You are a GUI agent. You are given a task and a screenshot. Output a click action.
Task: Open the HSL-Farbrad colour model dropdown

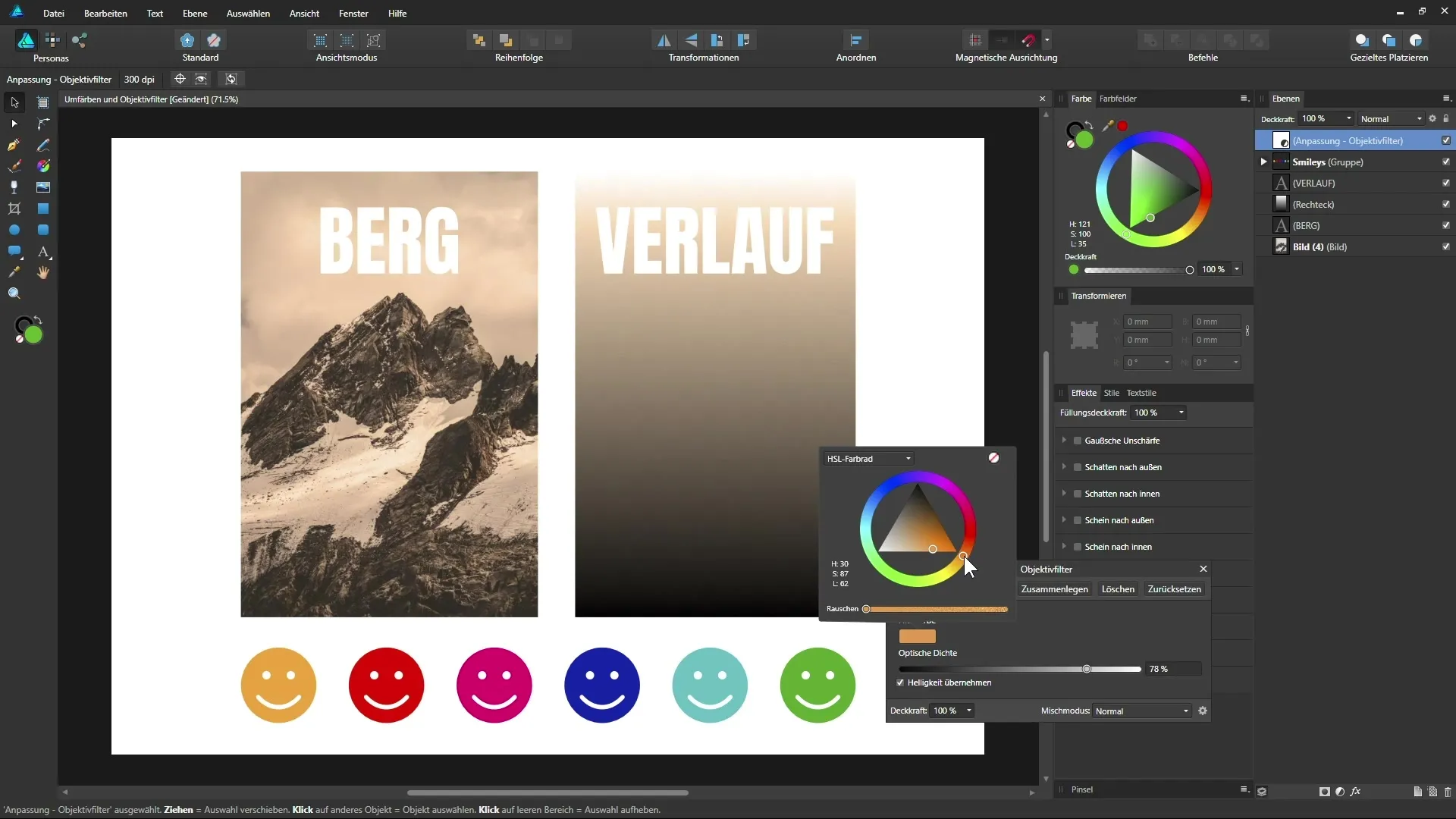click(868, 459)
